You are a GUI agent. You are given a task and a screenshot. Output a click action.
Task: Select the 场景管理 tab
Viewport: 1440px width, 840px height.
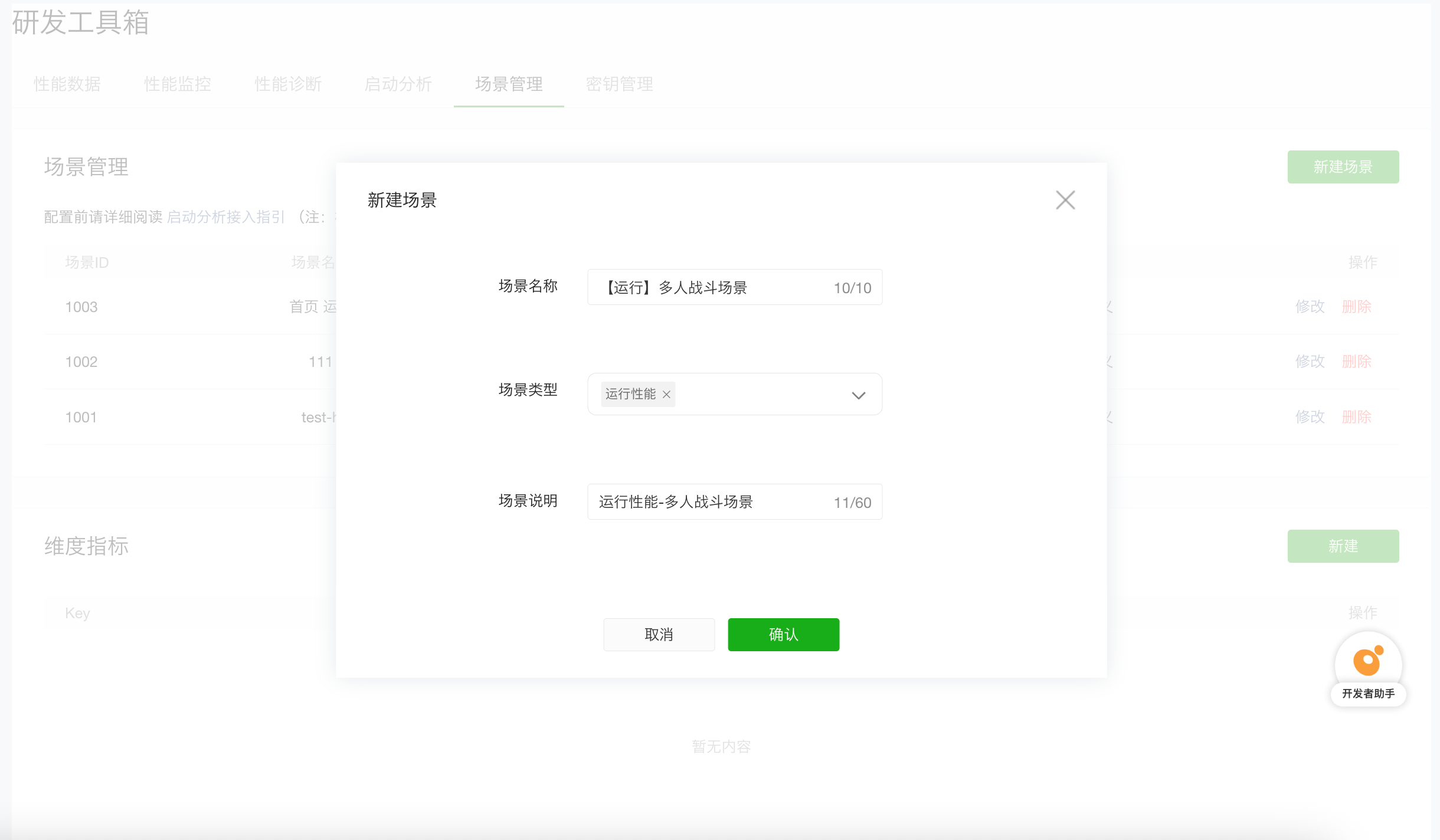509,84
